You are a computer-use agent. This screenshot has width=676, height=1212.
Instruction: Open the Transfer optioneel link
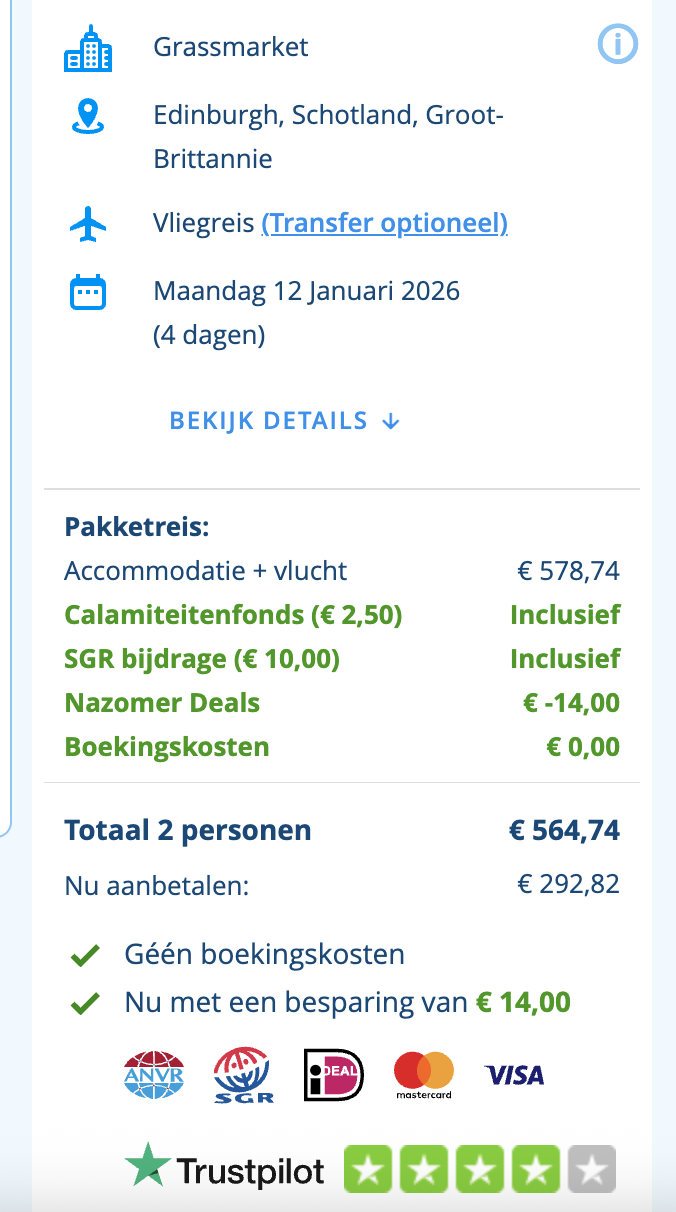point(384,223)
